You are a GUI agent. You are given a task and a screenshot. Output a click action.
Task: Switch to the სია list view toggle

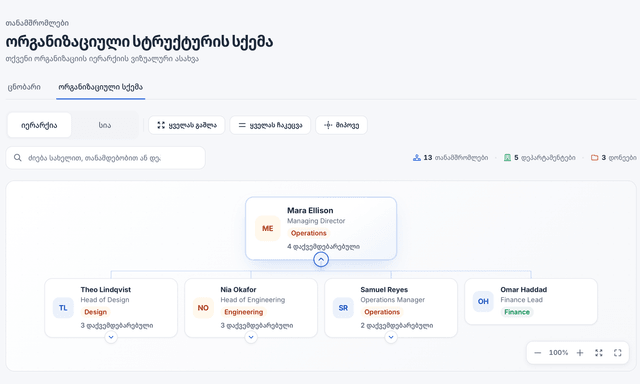105,125
